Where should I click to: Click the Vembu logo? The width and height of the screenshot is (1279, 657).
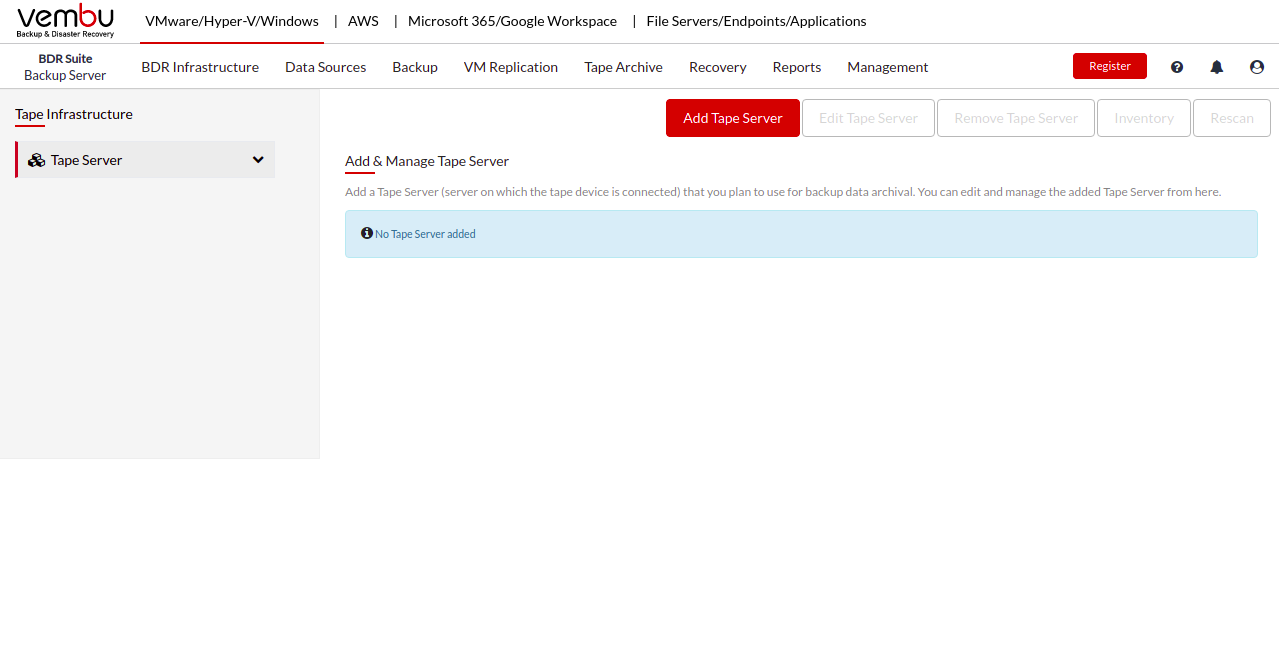pos(66,21)
